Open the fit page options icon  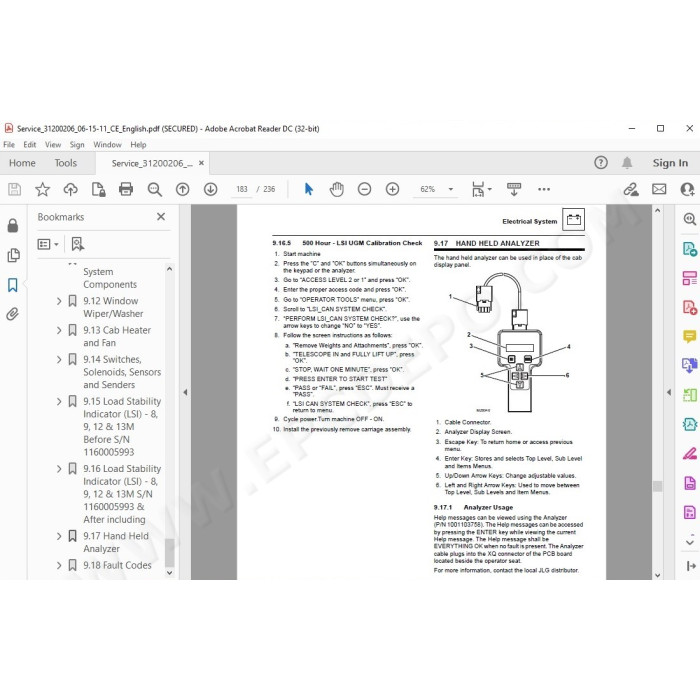click(482, 189)
